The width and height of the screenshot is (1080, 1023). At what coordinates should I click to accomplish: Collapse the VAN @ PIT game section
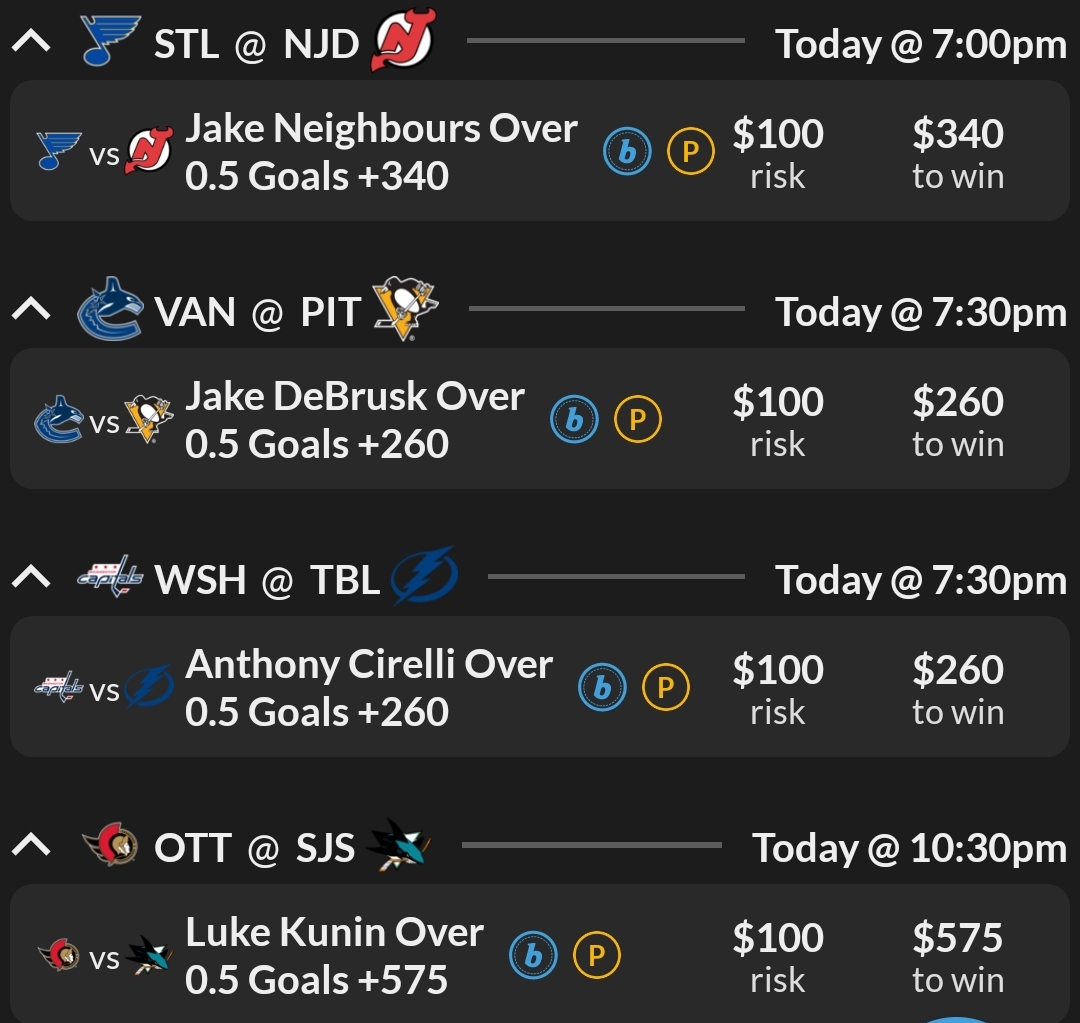(31, 310)
